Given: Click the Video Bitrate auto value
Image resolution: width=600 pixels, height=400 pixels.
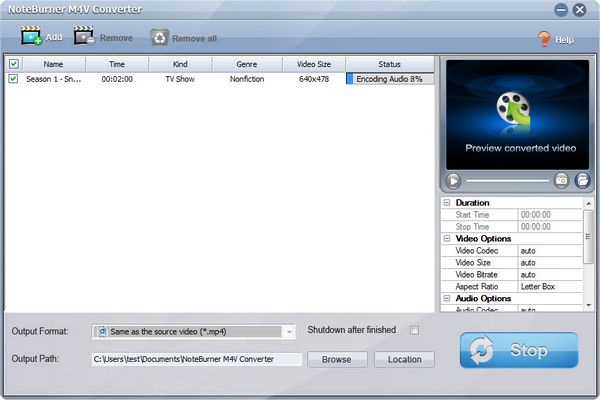Looking at the screenshot, I should (x=528, y=274).
